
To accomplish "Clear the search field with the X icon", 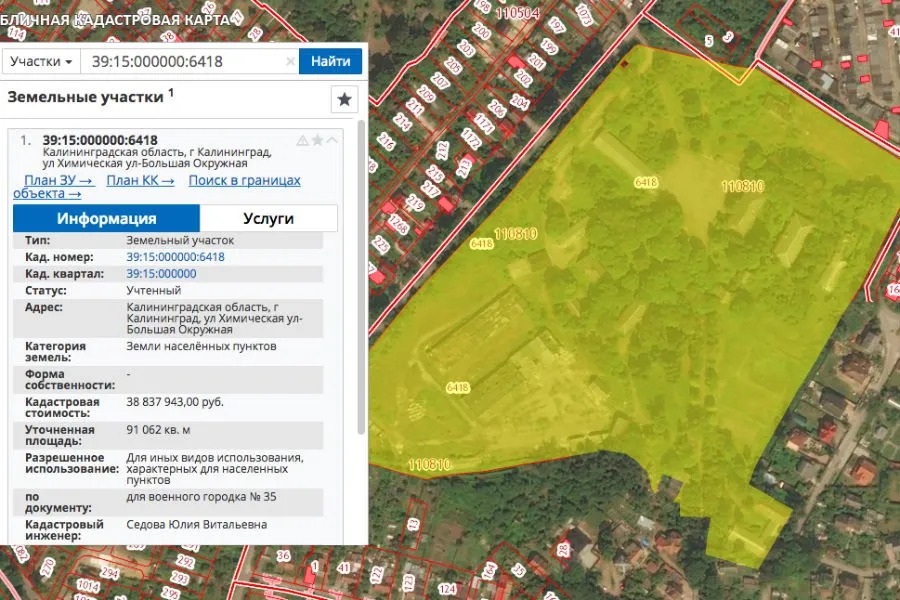I will [x=290, y=61].
